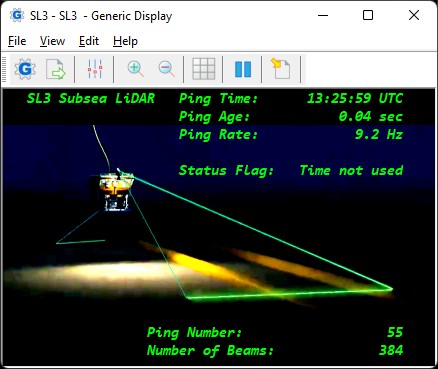Viewport: 438px width, 369px height.
Task: Click the Ping Rate 9.2 Hz readout
Action: click(379, 134)
